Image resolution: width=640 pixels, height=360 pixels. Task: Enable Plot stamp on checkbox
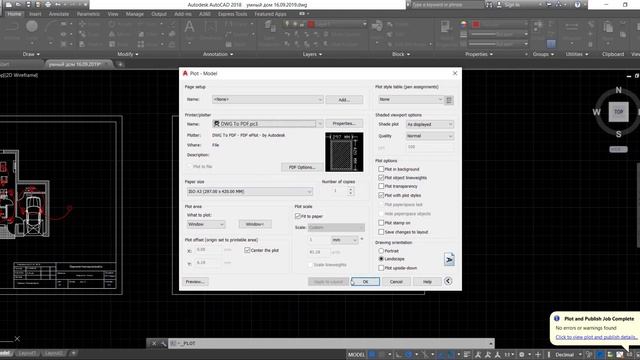pos(381,223)
